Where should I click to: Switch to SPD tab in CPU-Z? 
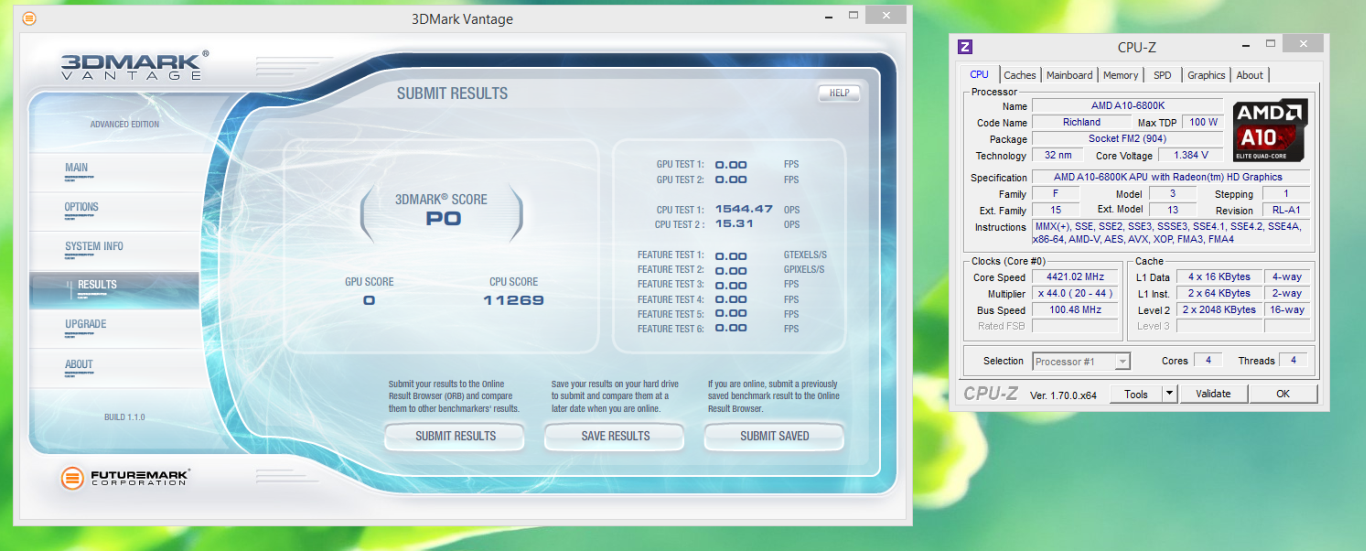[1162, 75]
